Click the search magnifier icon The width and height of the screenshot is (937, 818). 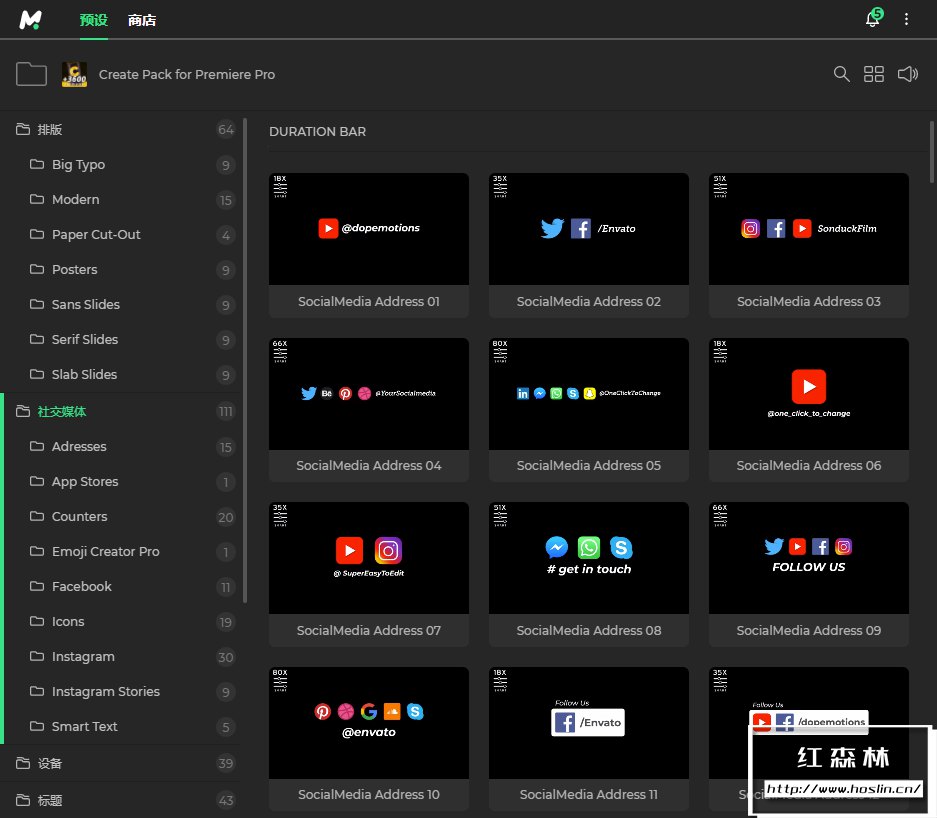pos(842,74)
